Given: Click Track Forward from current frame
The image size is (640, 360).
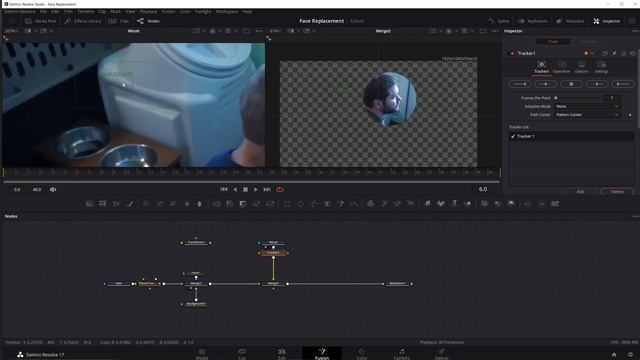Looking at the screenshot, I should (597, 84).
